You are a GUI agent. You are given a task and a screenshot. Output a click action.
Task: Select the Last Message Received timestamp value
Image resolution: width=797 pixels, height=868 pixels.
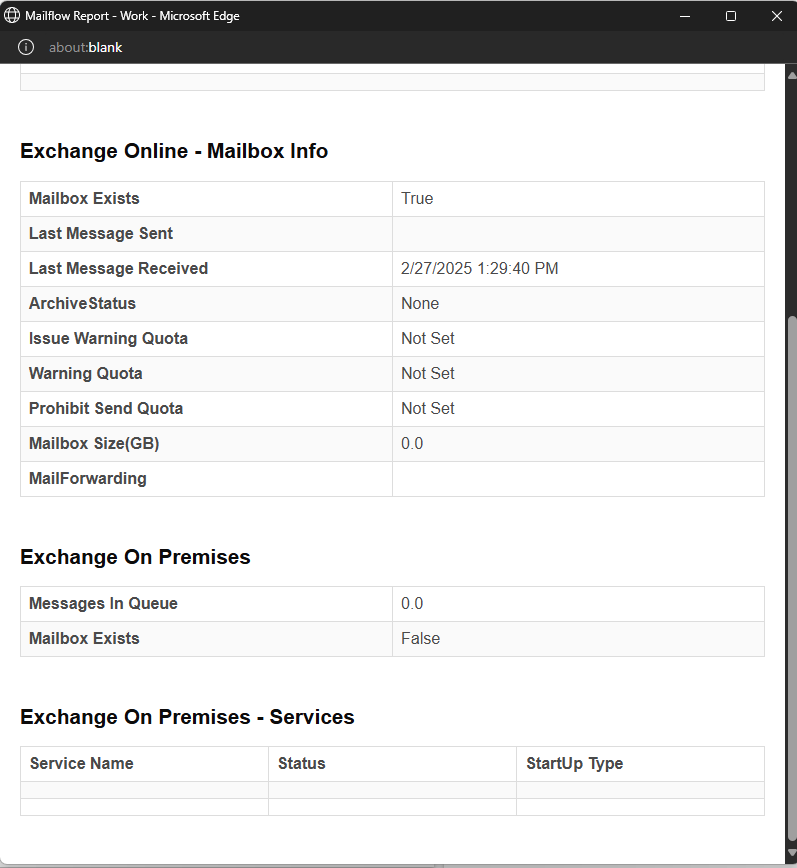(x=479, y=268)
